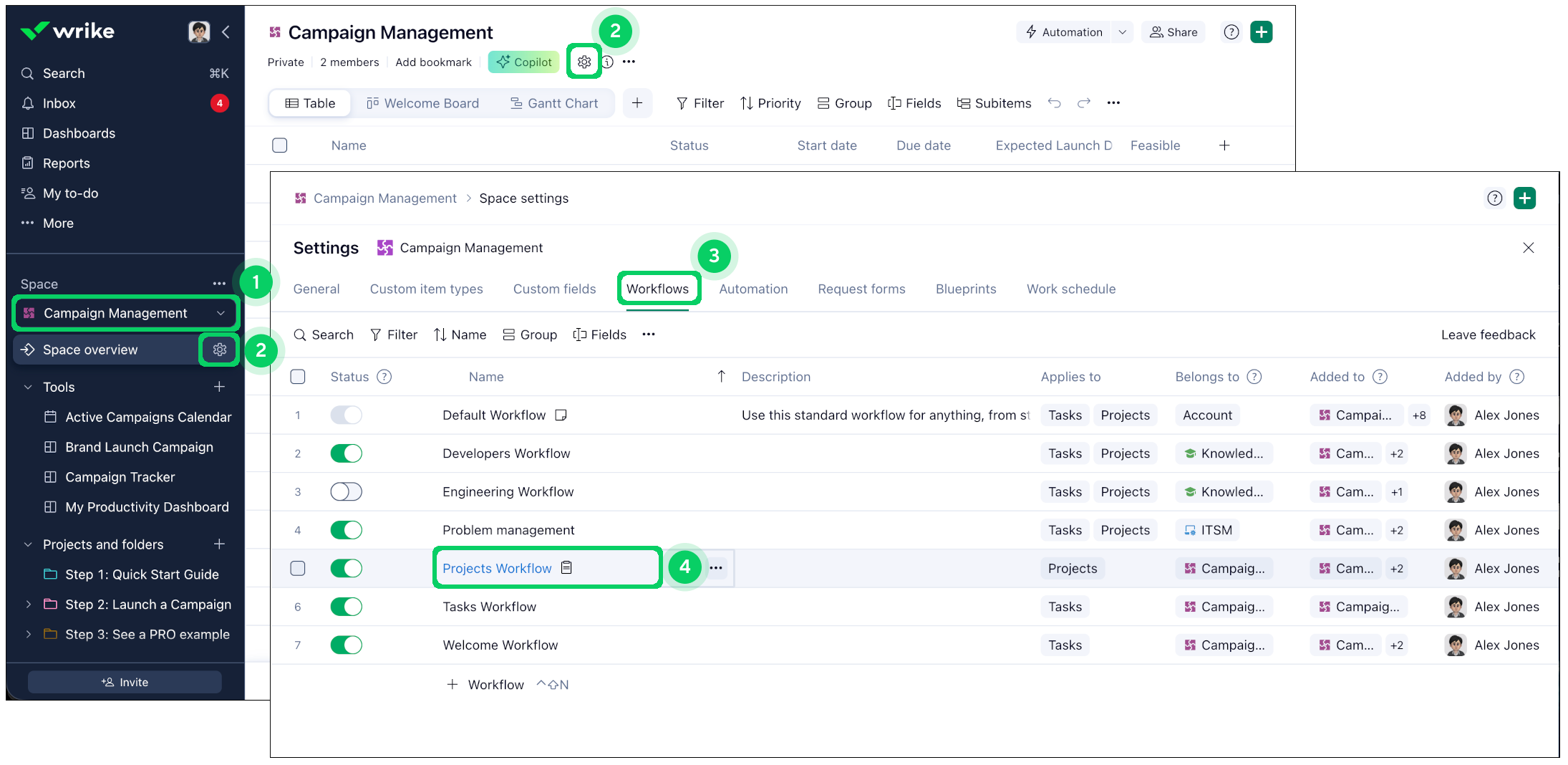The width and height of the screenshot is (1568, 765).
Task: Click the Copilot sparkle button
Action: tap(524, 62)
